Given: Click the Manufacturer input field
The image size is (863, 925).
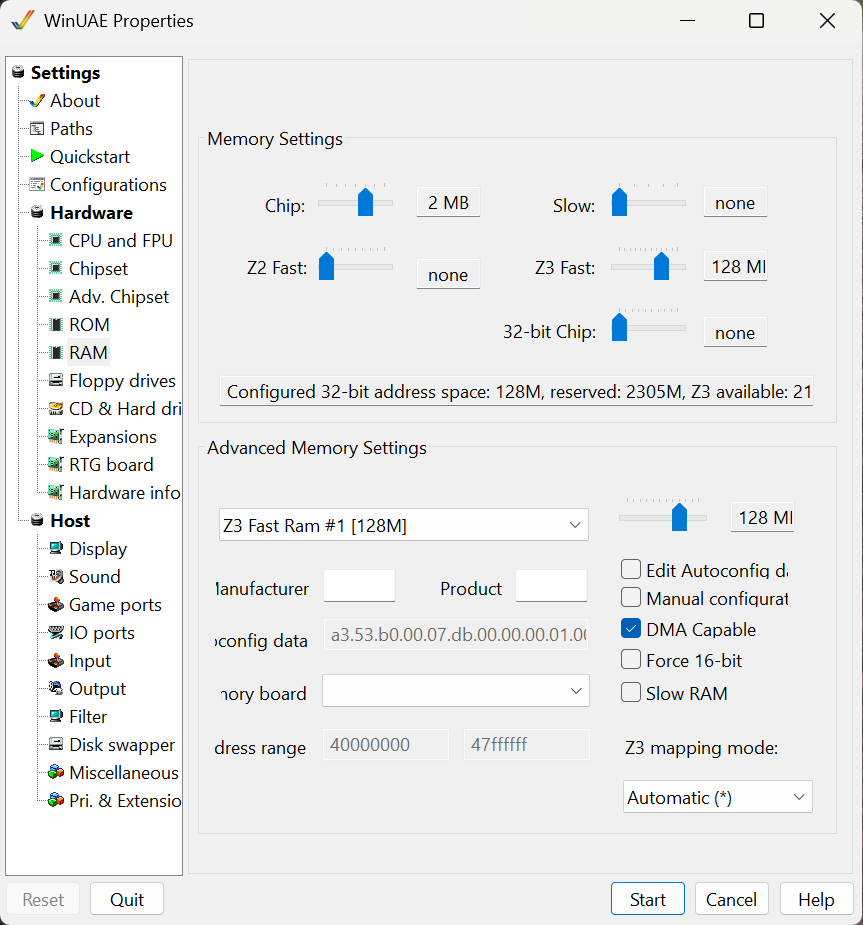Looking at the screenshot, I should (x=359, y=586).
